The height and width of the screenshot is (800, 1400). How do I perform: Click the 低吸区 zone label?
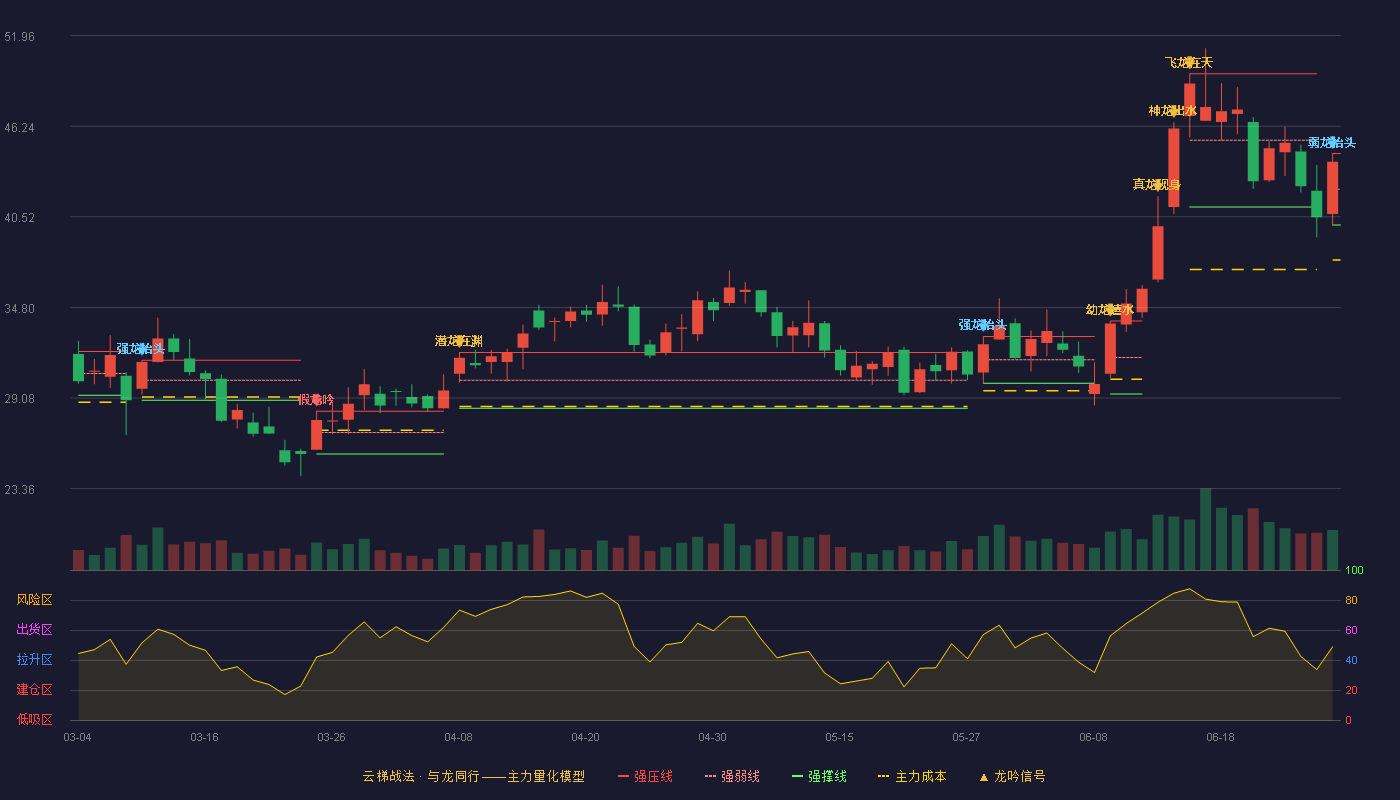tap(35, 719)
